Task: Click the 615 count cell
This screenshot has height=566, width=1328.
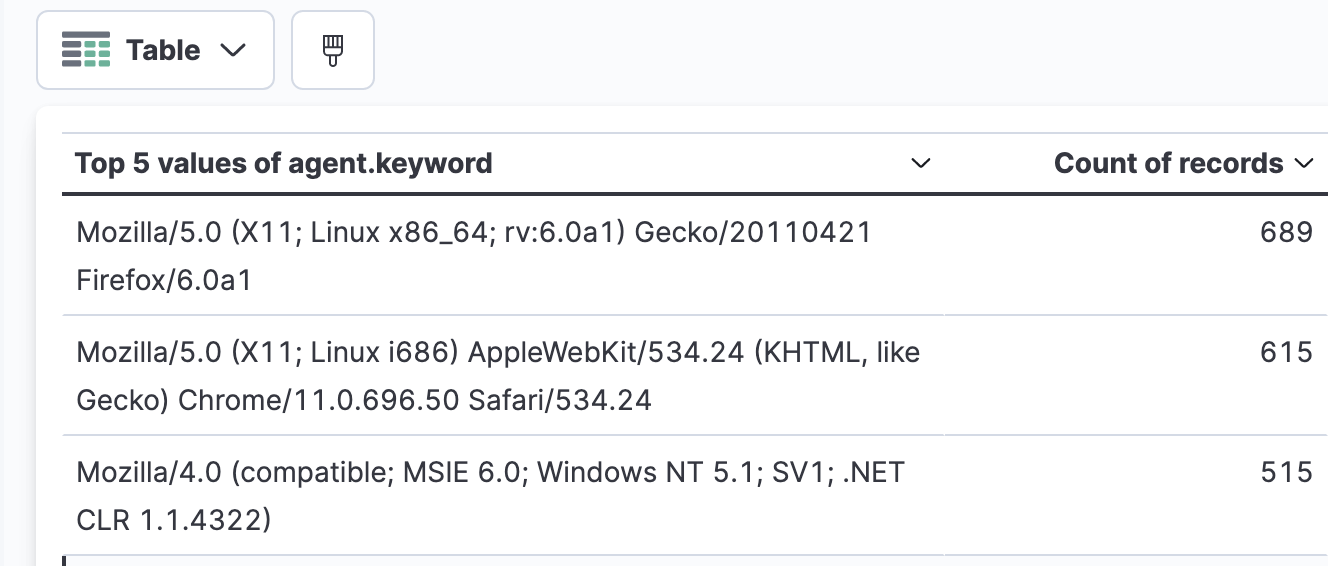Action: 1286,353
